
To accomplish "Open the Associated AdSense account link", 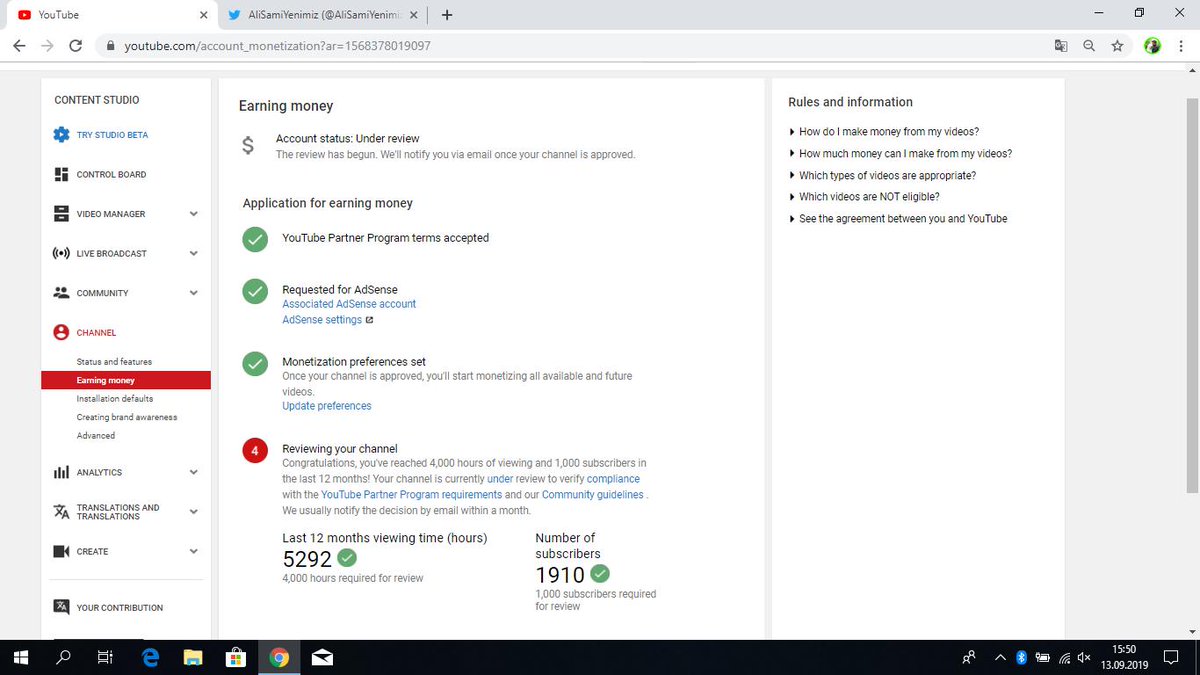I will (x=349, y=304).
